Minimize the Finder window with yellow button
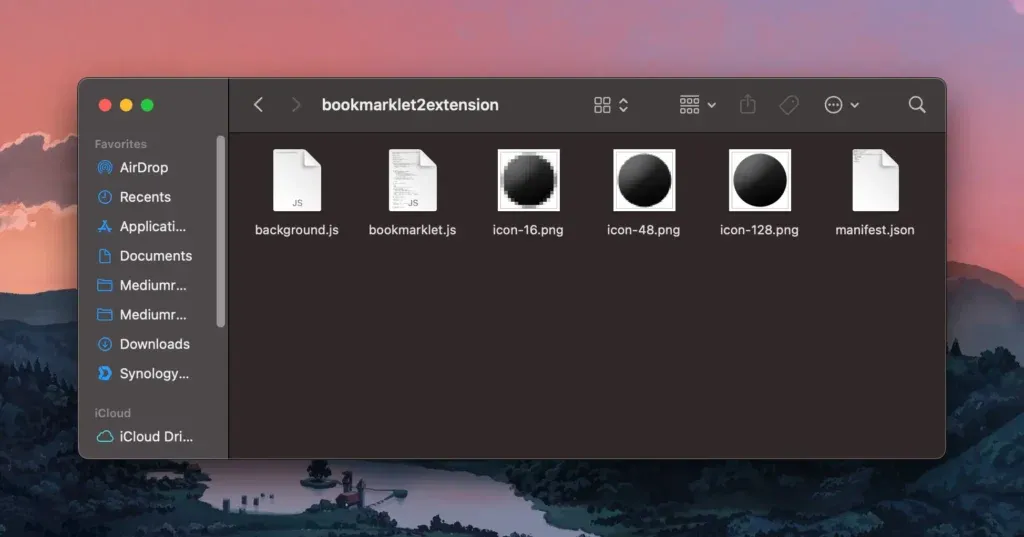This screenshot has height=537, width=1024. pos(126,105)
